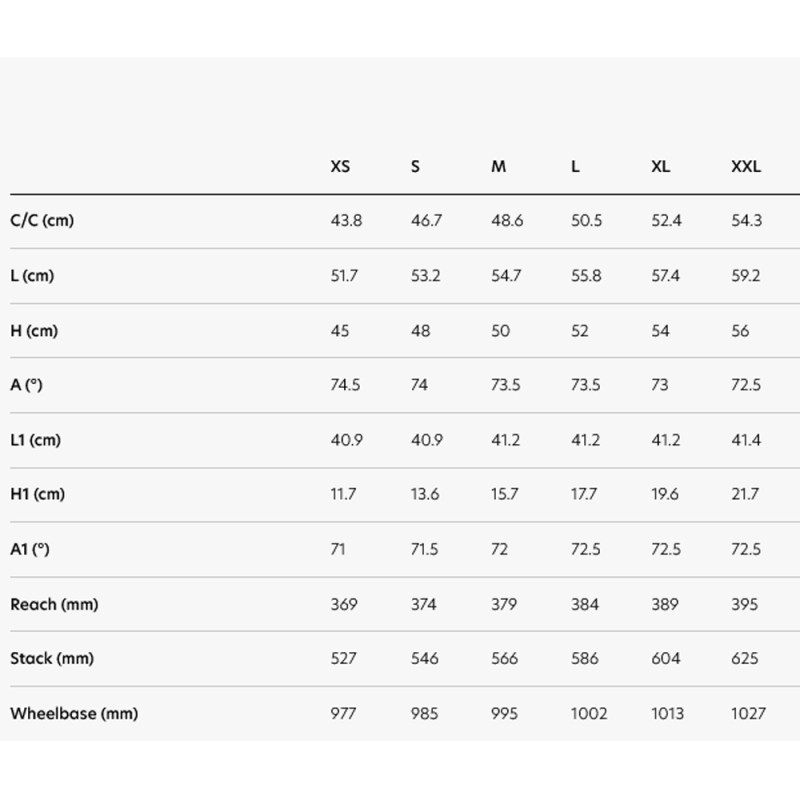Image resolution: width=800 pixels, height=800 pixels.
Task: Click the A1 (°) row label
Action: 31,549
